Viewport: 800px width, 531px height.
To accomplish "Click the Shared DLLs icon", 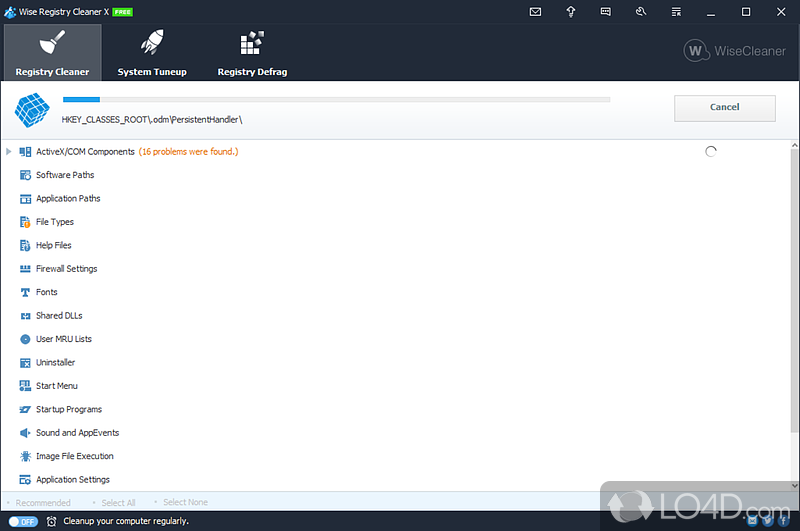I will coord(25,316).
